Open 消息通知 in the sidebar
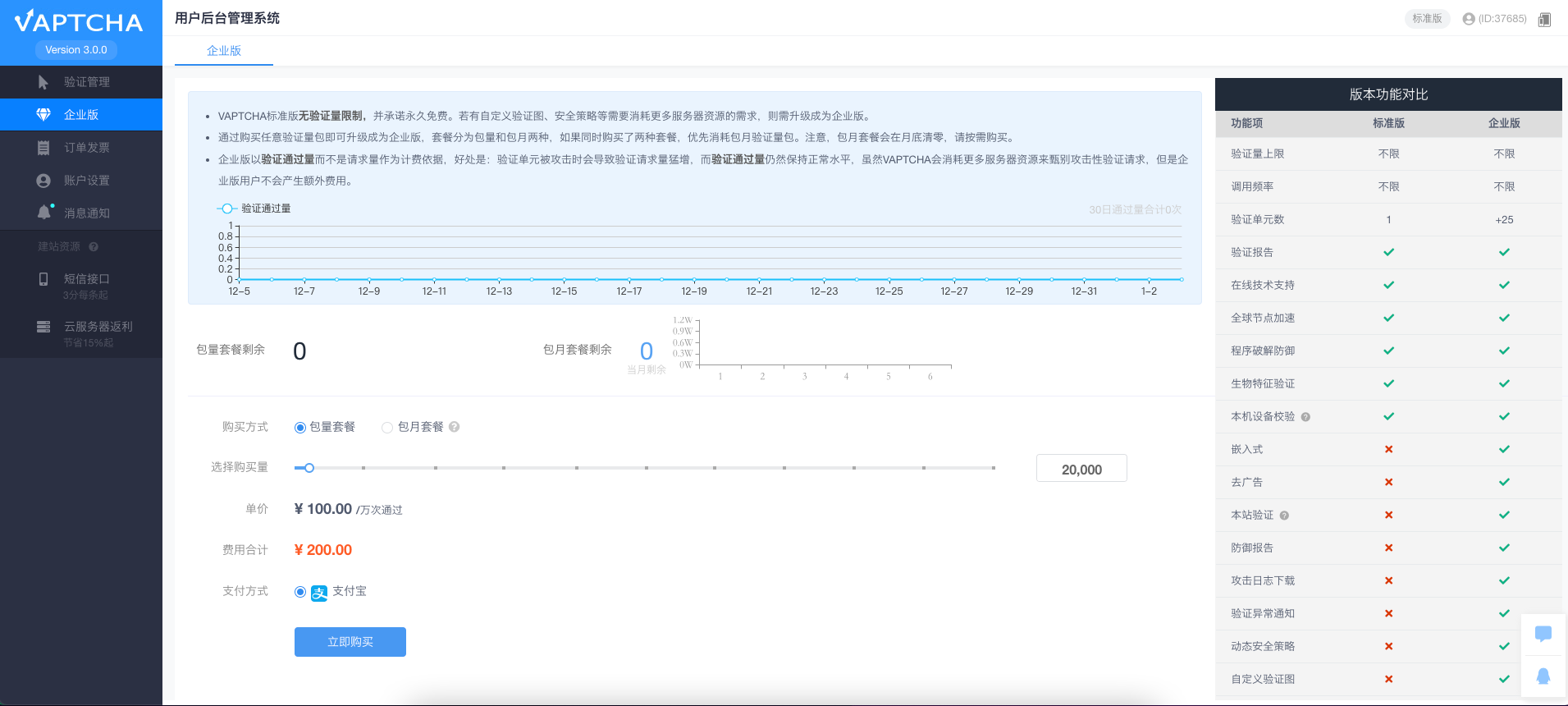Image resolution: width=1568 pixels, height=706 pixels. point(81,213)
